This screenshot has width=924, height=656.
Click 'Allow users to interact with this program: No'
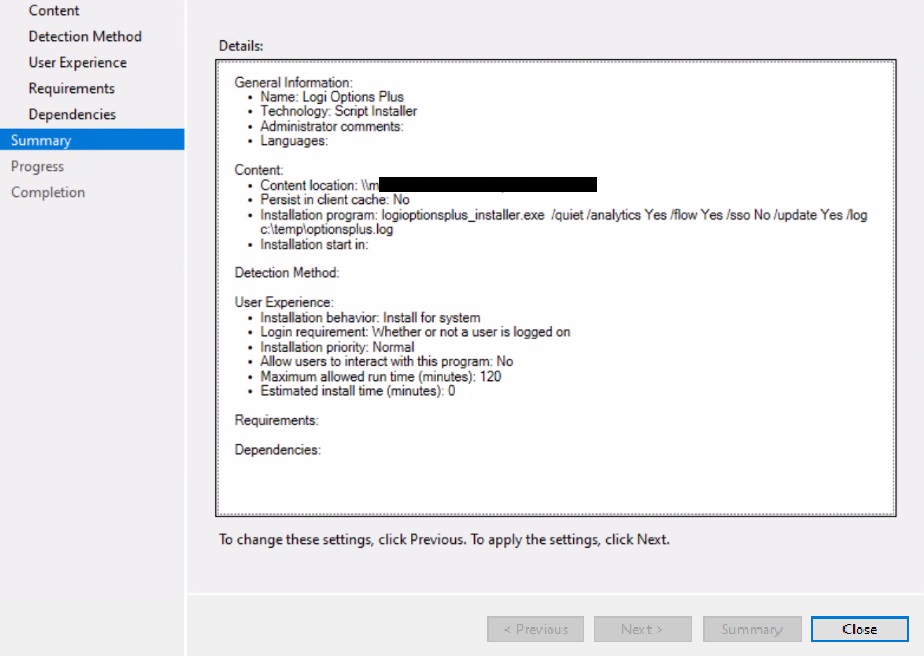pos(387,361)
